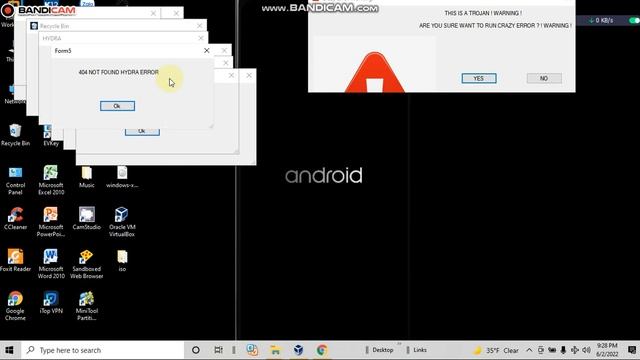Screen dimensions: 640x360
Task: Click the Ok button in the dialog behind Form5
Action: tap(142, 132)
